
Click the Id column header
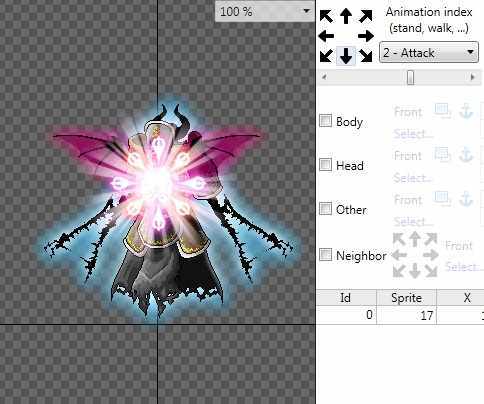[346, 298]
